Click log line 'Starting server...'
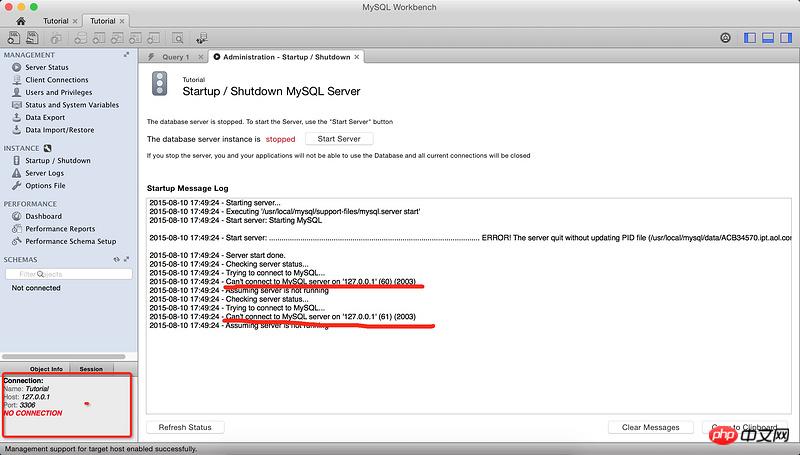Image resolution: width=800 pixels, height=455 pixels. pyautogui.click(x=215, y=203)
